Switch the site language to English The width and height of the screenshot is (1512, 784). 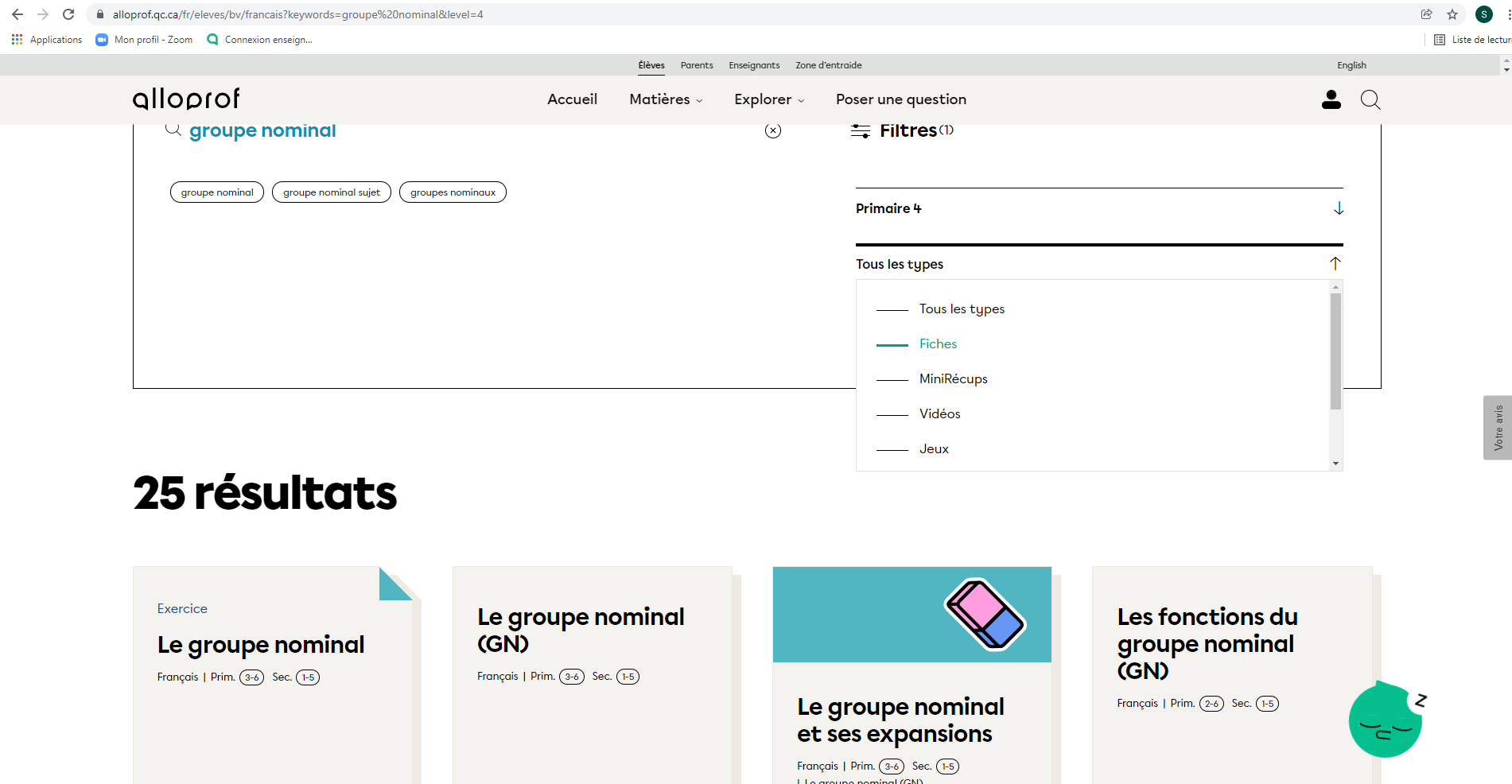1351,65
